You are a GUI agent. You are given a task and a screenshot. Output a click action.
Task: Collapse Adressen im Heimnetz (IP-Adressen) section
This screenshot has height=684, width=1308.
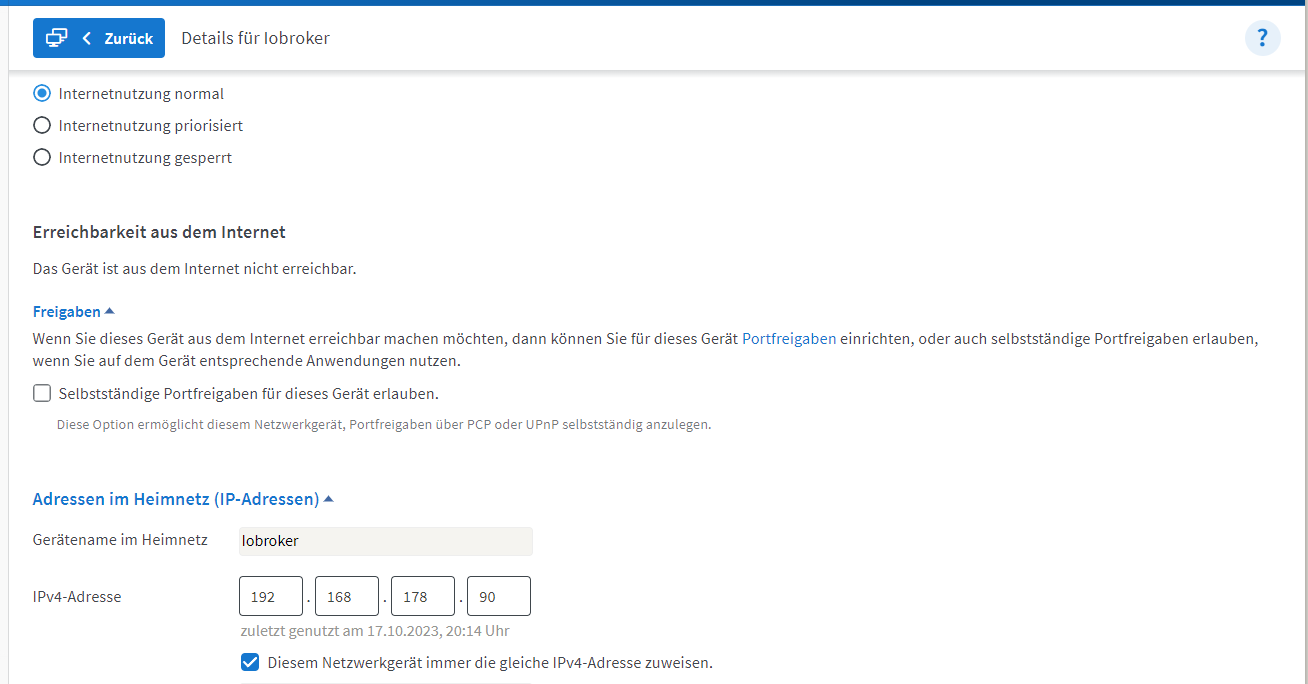(x=183, y=499)
